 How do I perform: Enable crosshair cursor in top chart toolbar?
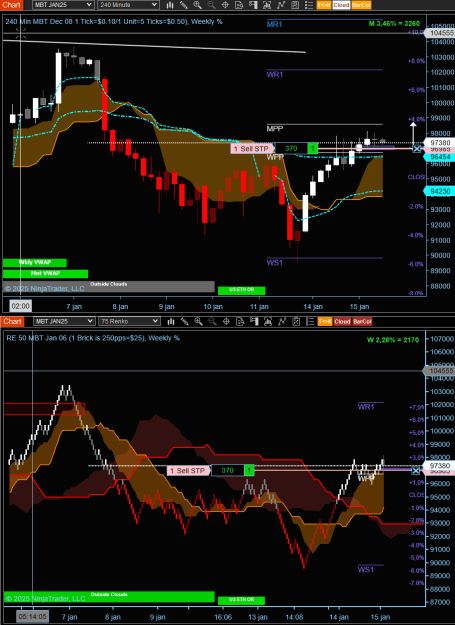point(225,5)
